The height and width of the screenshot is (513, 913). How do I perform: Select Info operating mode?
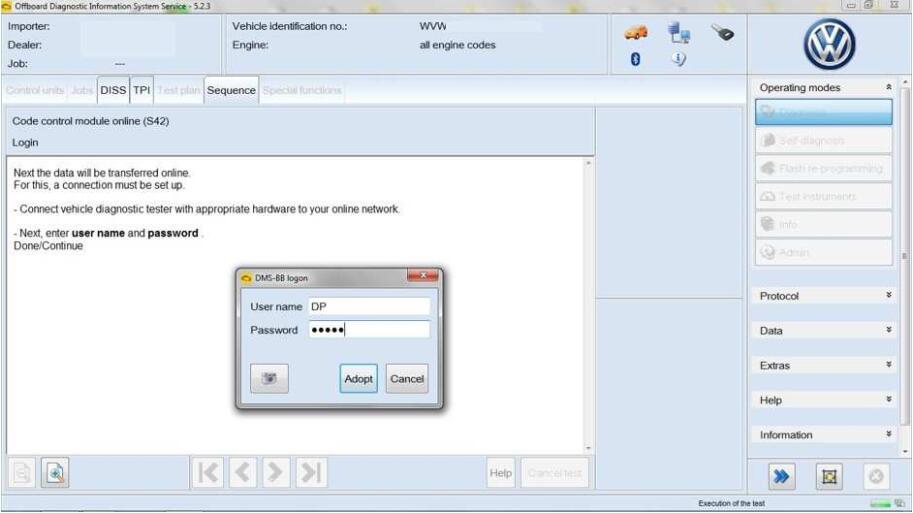pyautogui.click(x=823, y=224)
